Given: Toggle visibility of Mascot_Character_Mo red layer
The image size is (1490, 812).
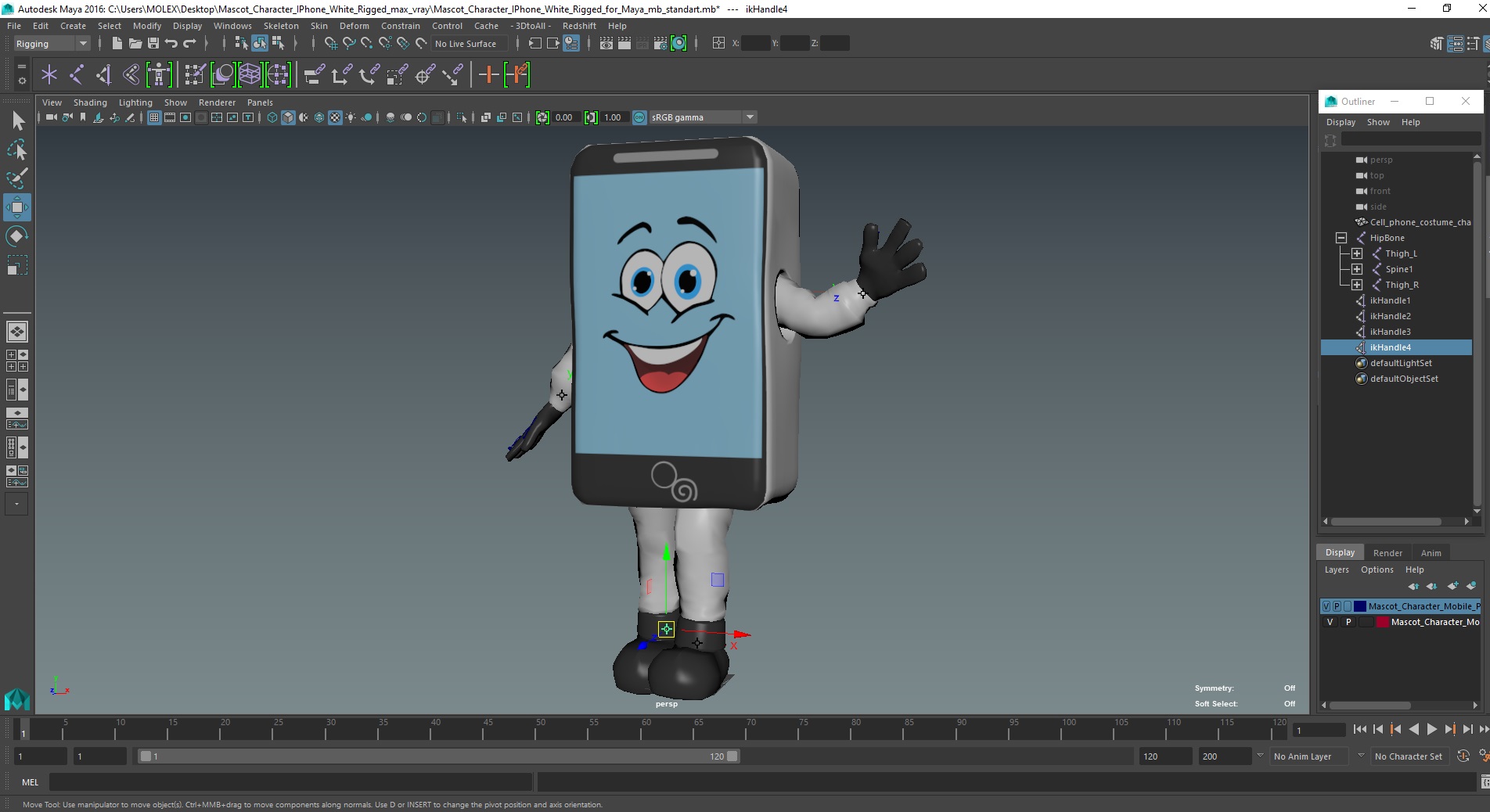Looking at the screenshot, I should [x=1330, y=622].
